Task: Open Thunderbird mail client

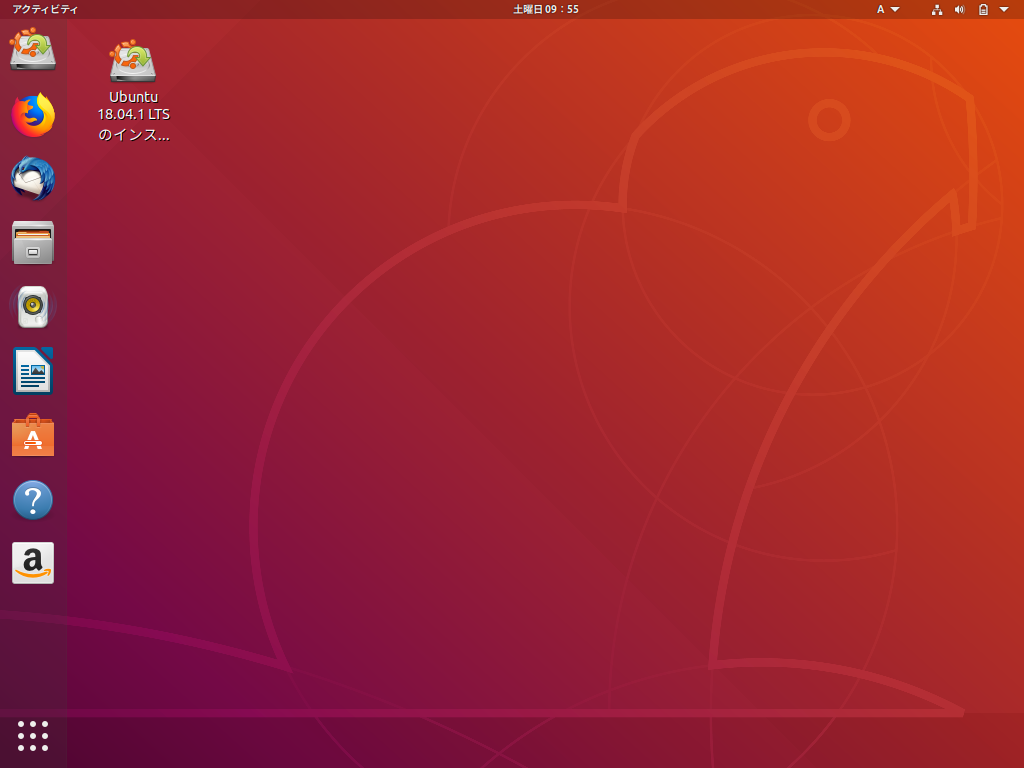Action: pos(33,178)
